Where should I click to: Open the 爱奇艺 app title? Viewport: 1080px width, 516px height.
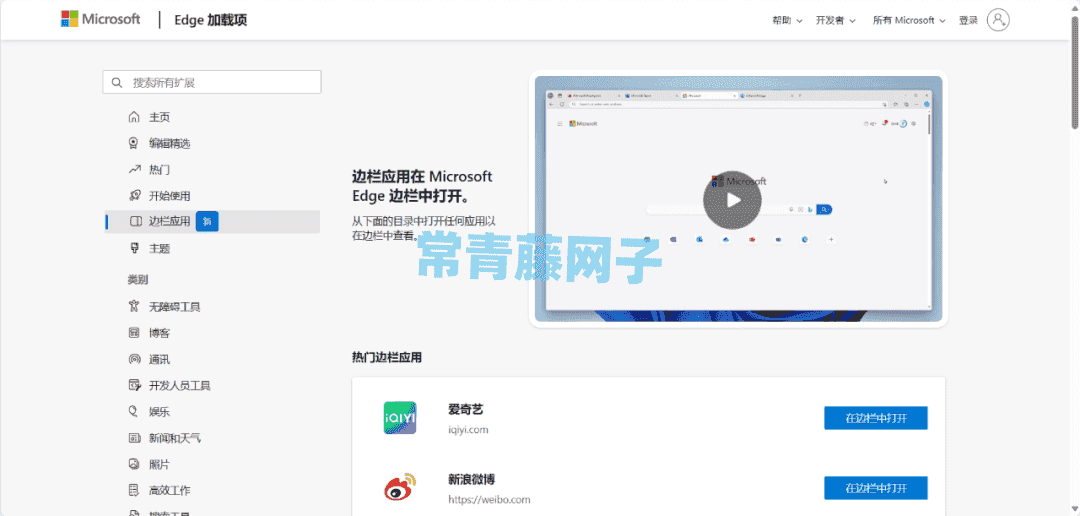point(466,410)
